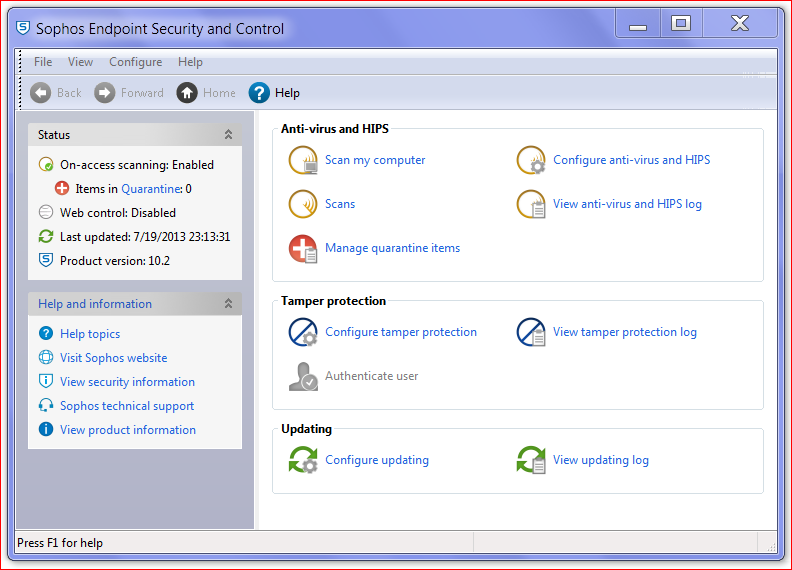Click the Configure tamper protection icon
This screenshot has height=570, width=792.
tap(303, 332)
